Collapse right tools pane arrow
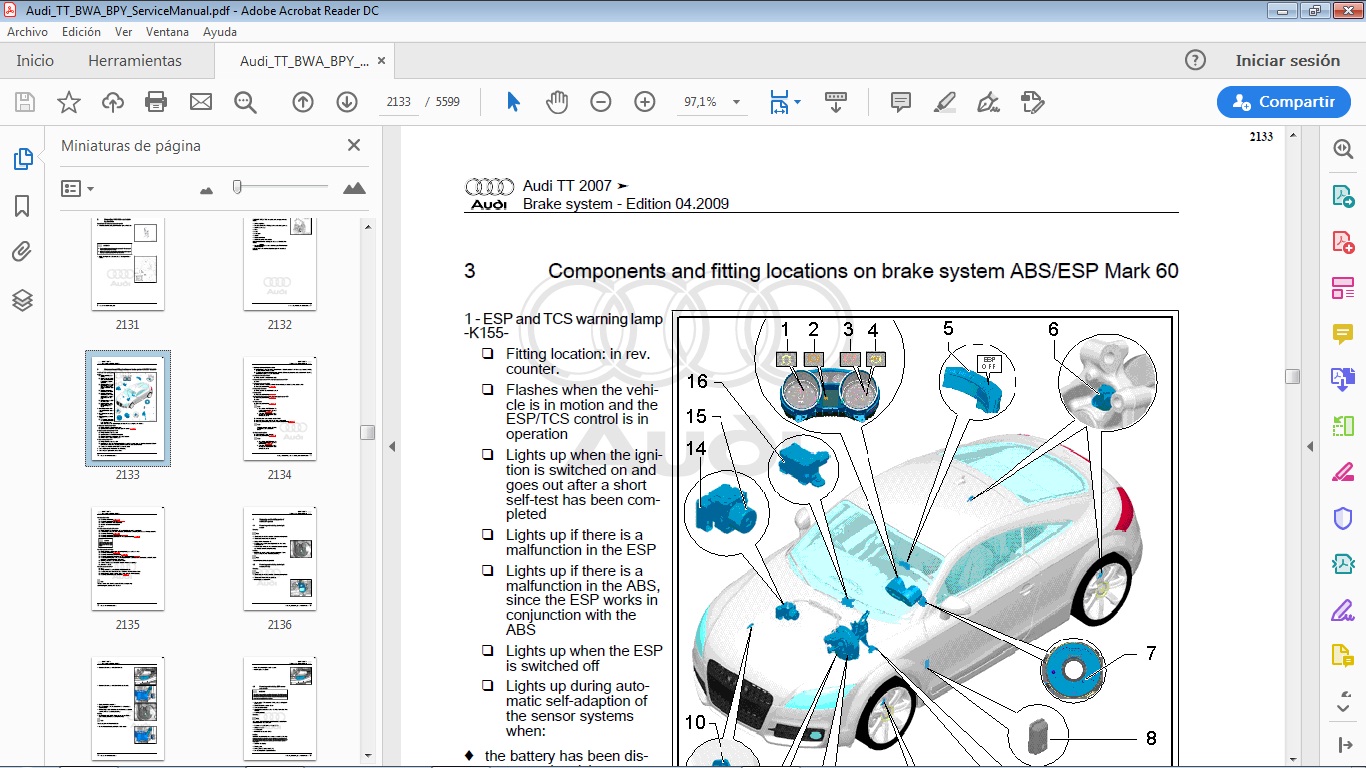This screenshot has height=768, width=1366. 1310,446
